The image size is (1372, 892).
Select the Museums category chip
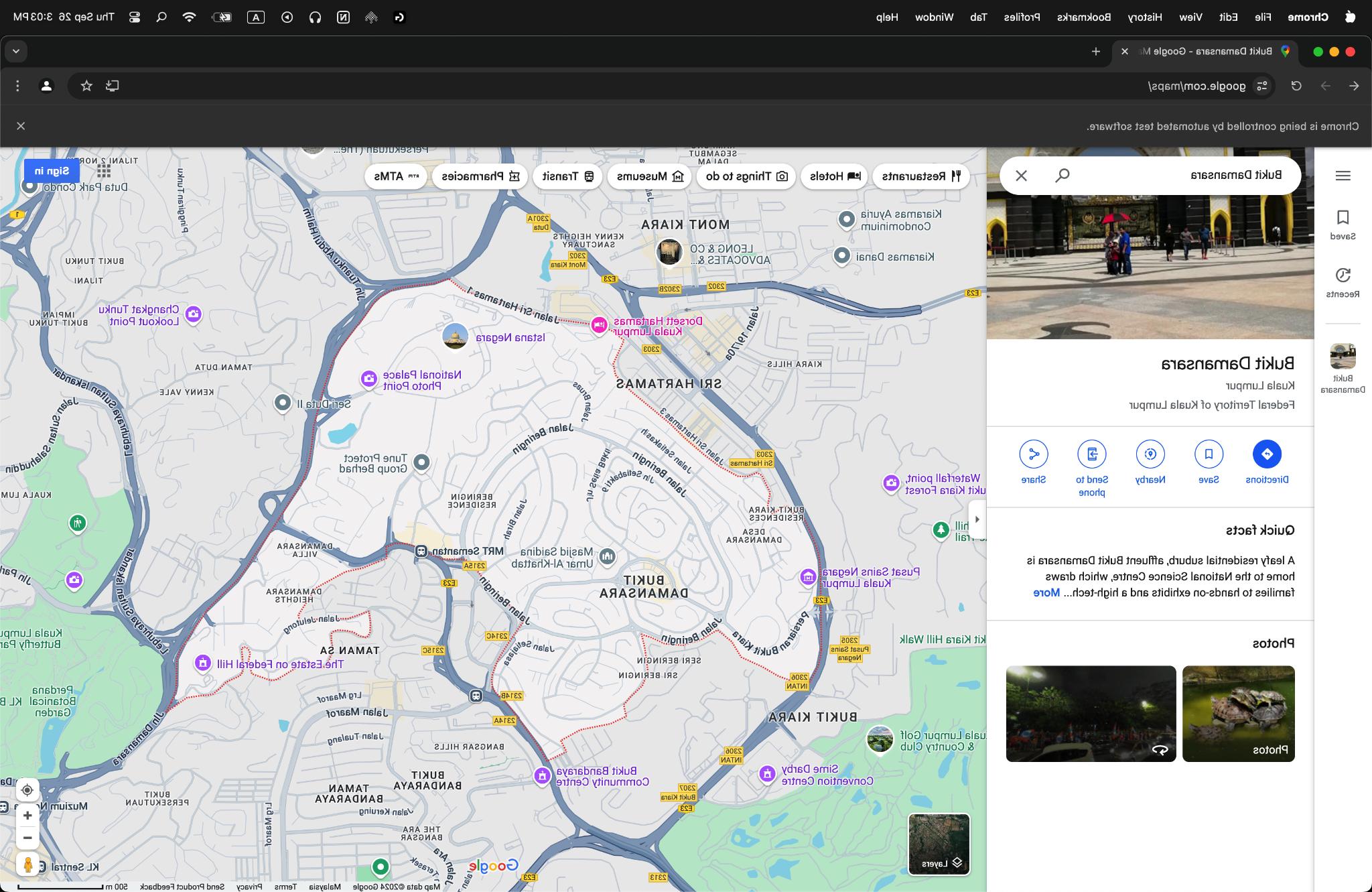pyautogui.click(x=649, y=176)
